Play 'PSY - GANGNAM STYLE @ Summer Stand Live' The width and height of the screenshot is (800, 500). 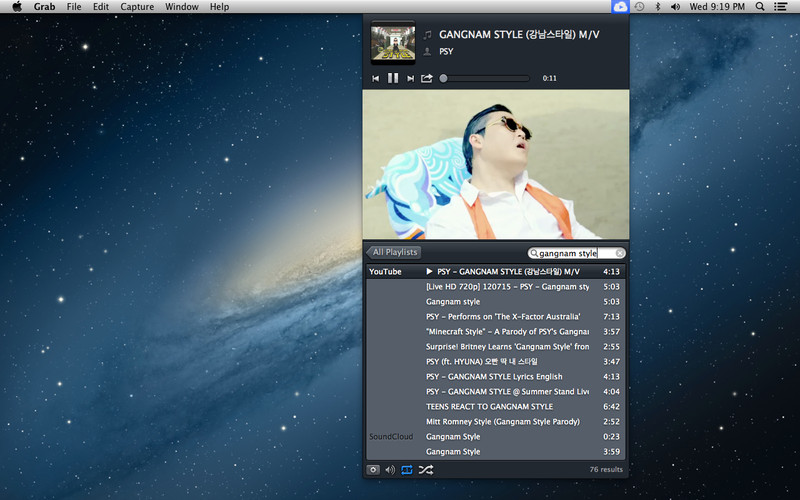coord(496,391)
